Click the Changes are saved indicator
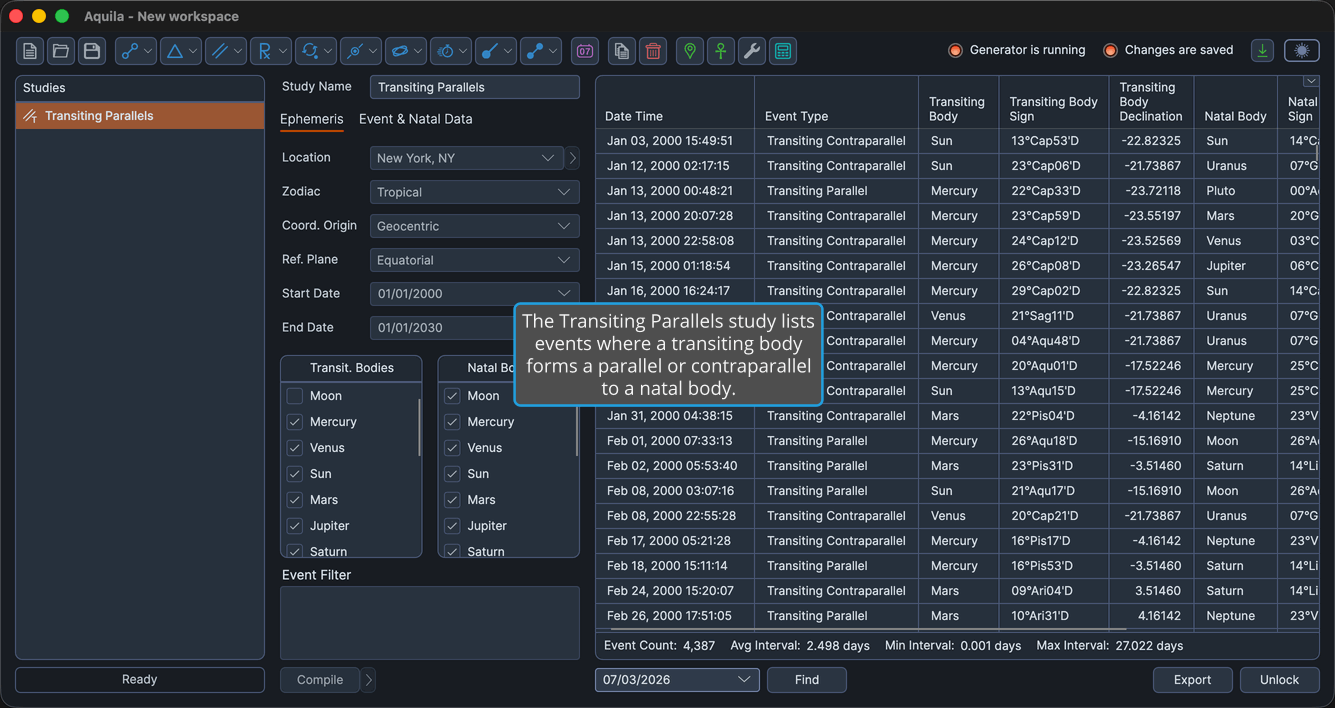Image resolution: width=1335 pixels, height=708 pixels. tap(1168, 50)
